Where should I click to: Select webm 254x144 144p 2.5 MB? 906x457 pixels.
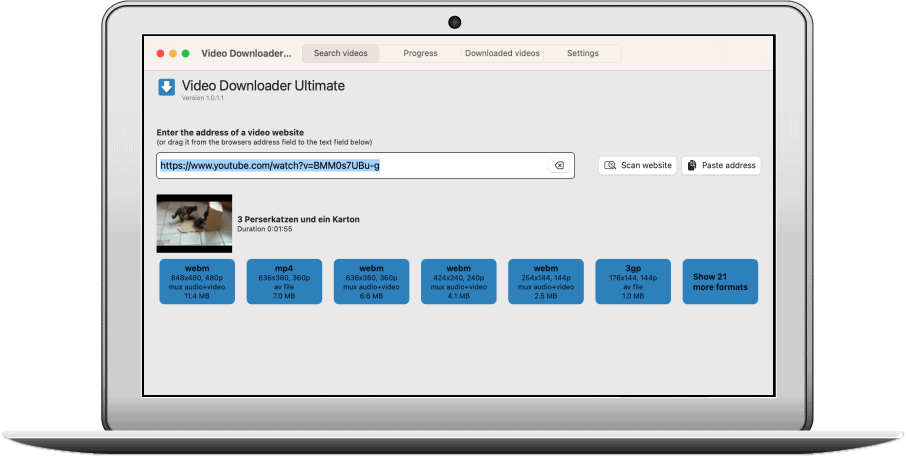pyautogui.click(x=546, y=281)
